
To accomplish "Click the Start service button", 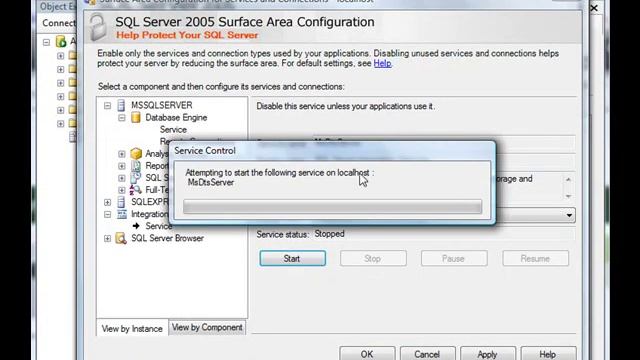I will pyautogui.click(x=292, y=258).
